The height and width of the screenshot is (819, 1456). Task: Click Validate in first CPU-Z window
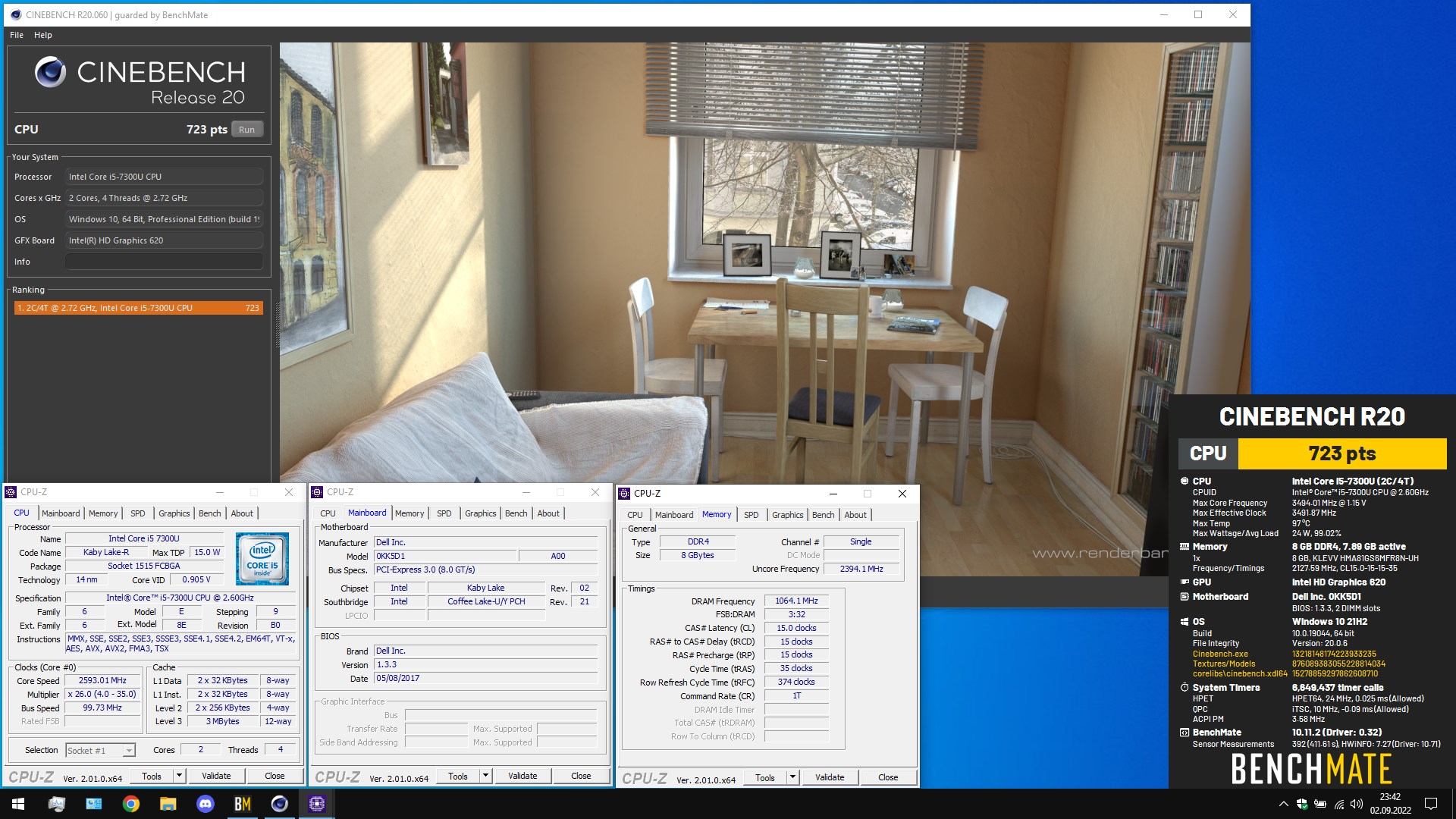[x=216, y=776]
